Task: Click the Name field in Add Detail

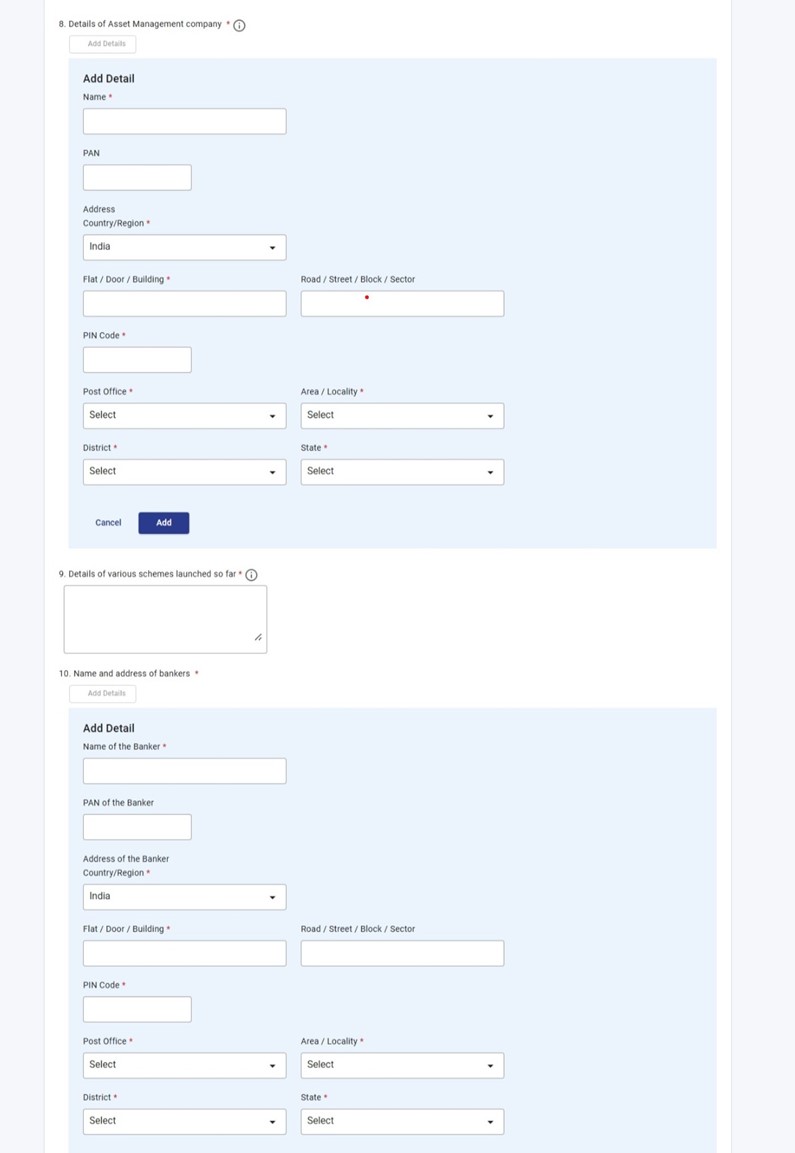Action: [184, 120]
